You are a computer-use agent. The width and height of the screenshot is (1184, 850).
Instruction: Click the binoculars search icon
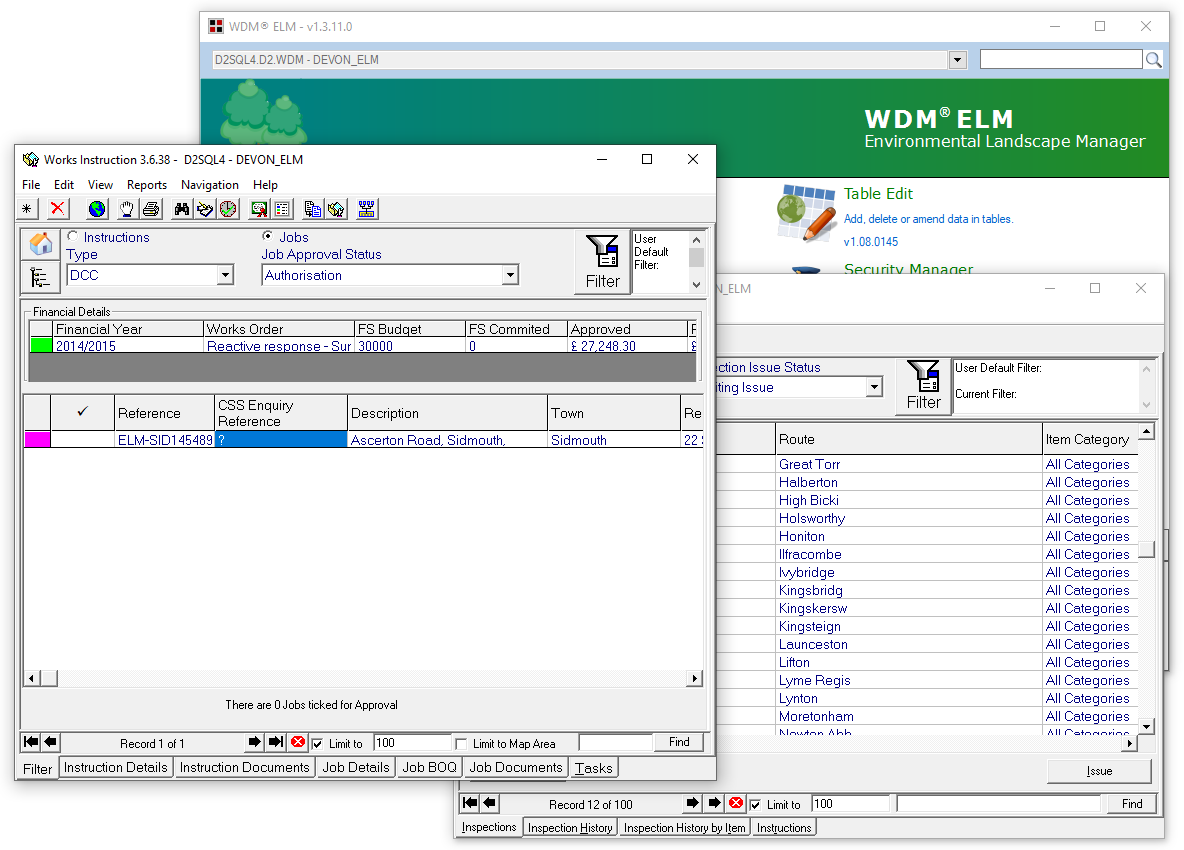click(x=182, y=209)
